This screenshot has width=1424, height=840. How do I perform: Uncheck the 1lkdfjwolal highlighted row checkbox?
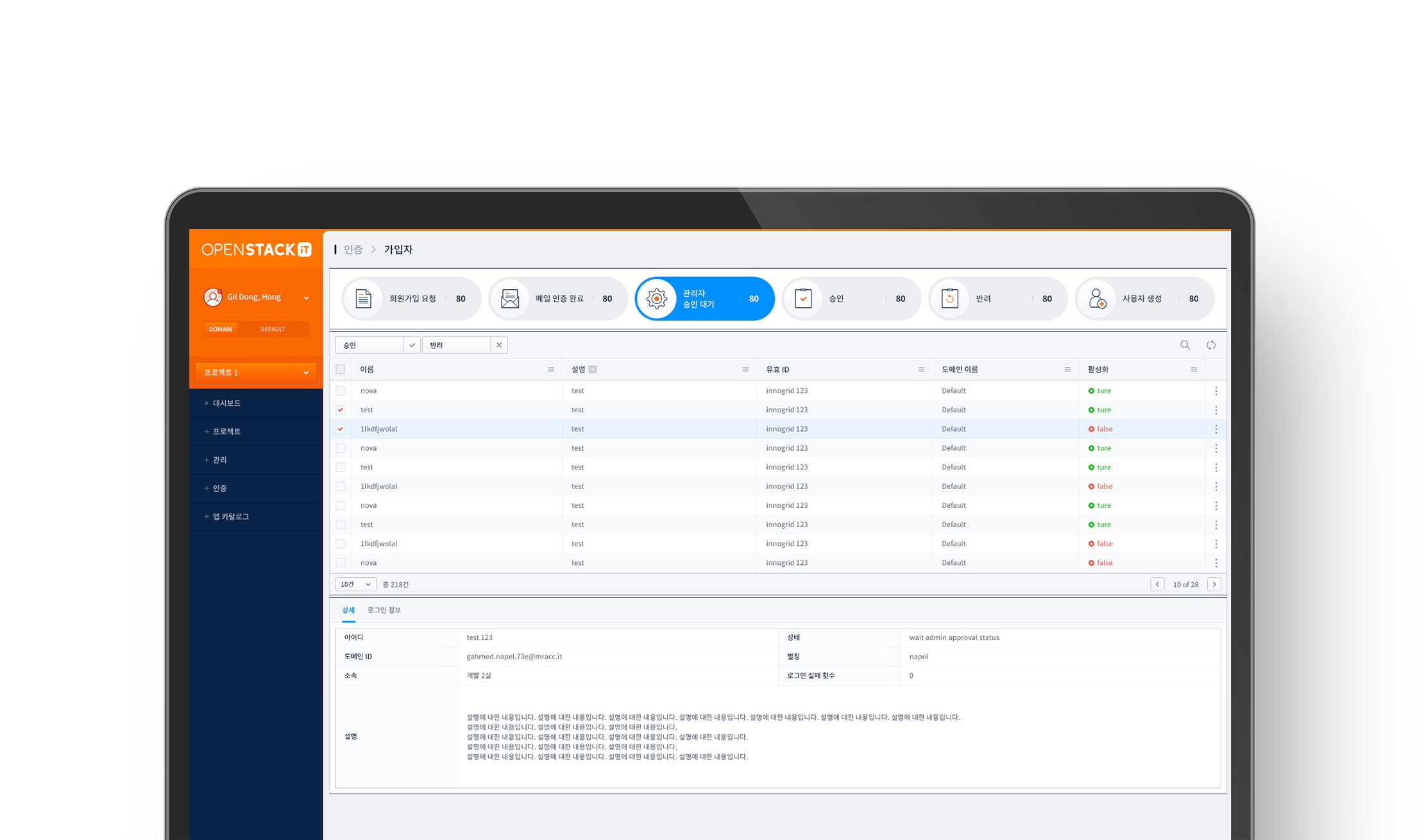tap(341, 429)
